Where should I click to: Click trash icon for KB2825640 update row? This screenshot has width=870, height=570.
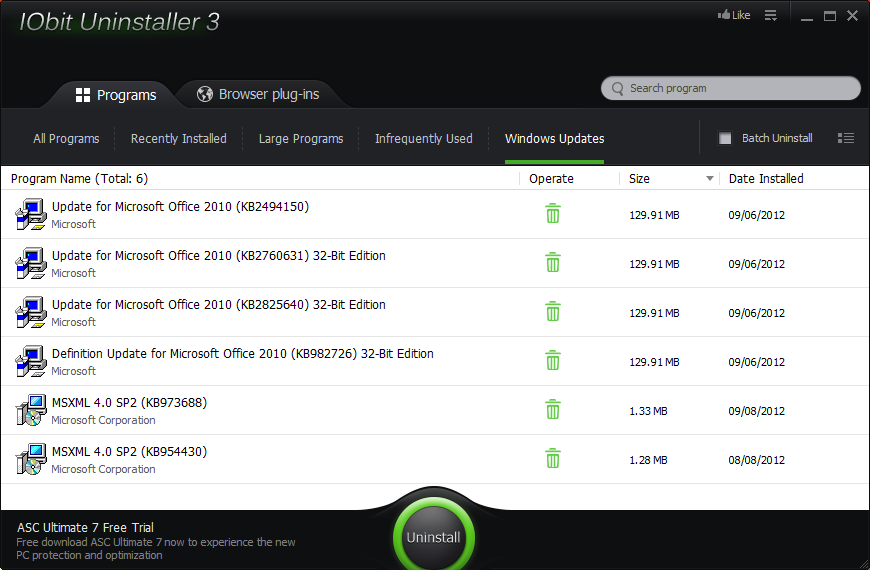(553, 311)
